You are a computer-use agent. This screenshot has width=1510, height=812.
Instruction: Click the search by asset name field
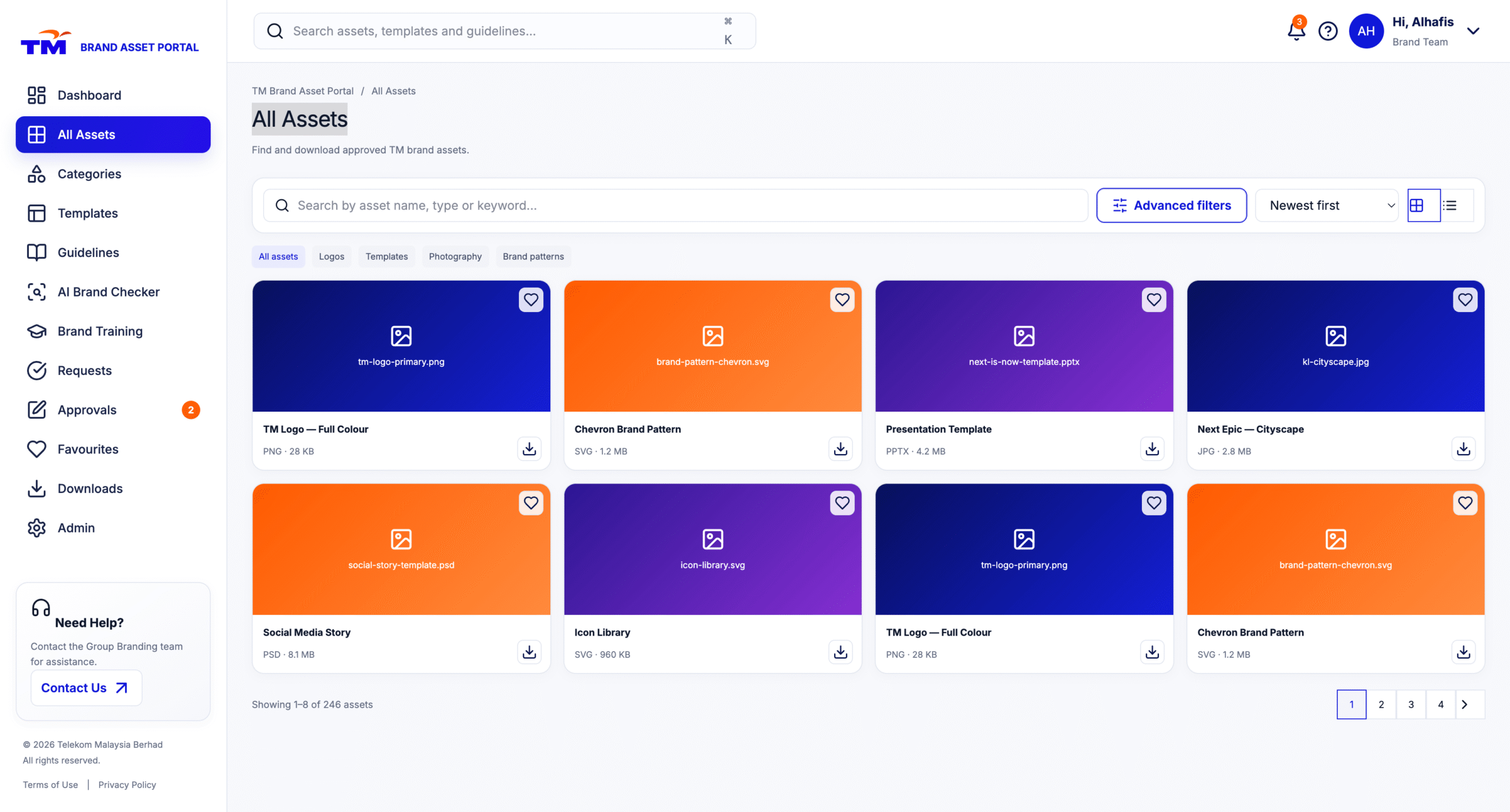676,205
